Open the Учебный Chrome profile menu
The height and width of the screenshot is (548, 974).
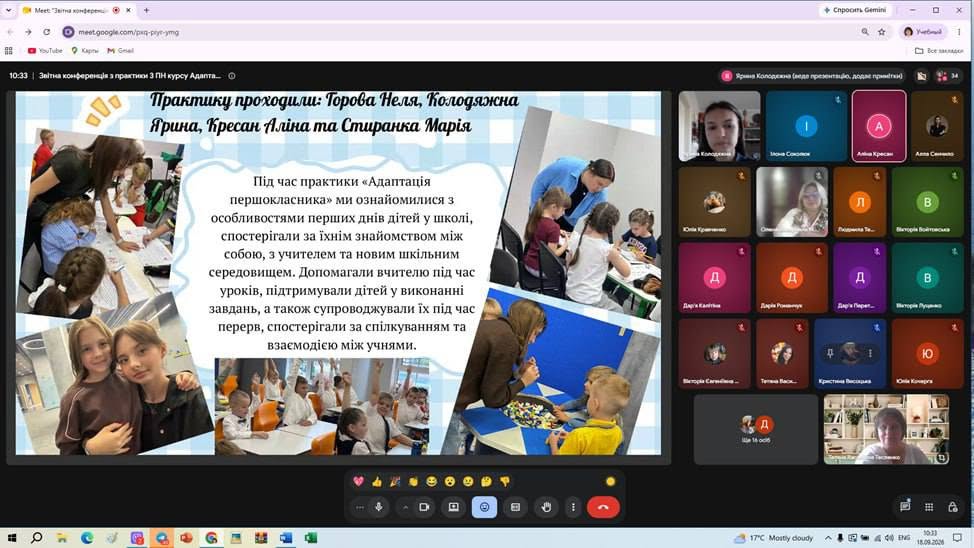tap(922, 32)
